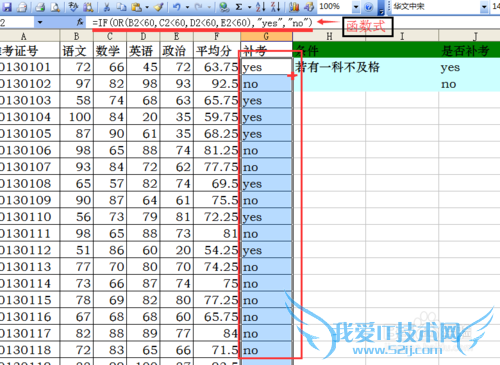Select column B header

pos(77,36)
